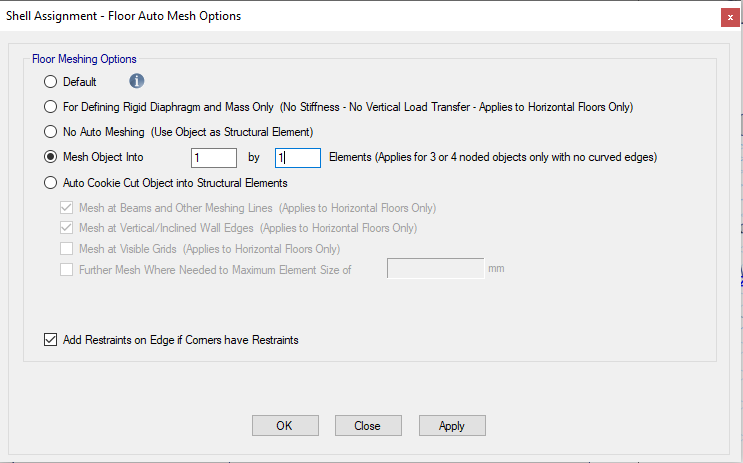The height and width of the screenshot is (463, 743).
Task: Toggle Add Restraints on Edge checkbox
Action: pyautogui.click(x=51, y=340)
